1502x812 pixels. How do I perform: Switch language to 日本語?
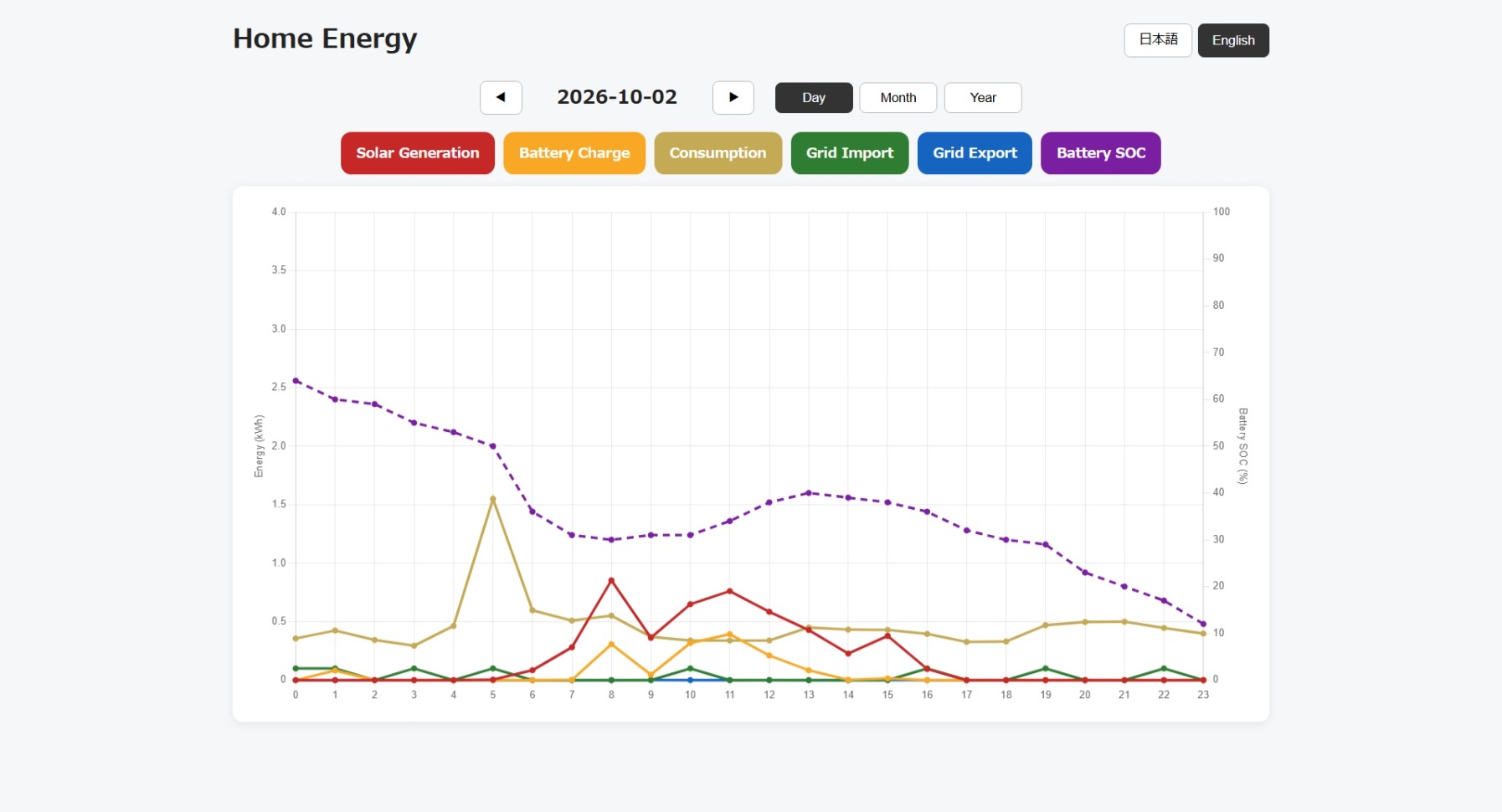(x=1158, y=40)
